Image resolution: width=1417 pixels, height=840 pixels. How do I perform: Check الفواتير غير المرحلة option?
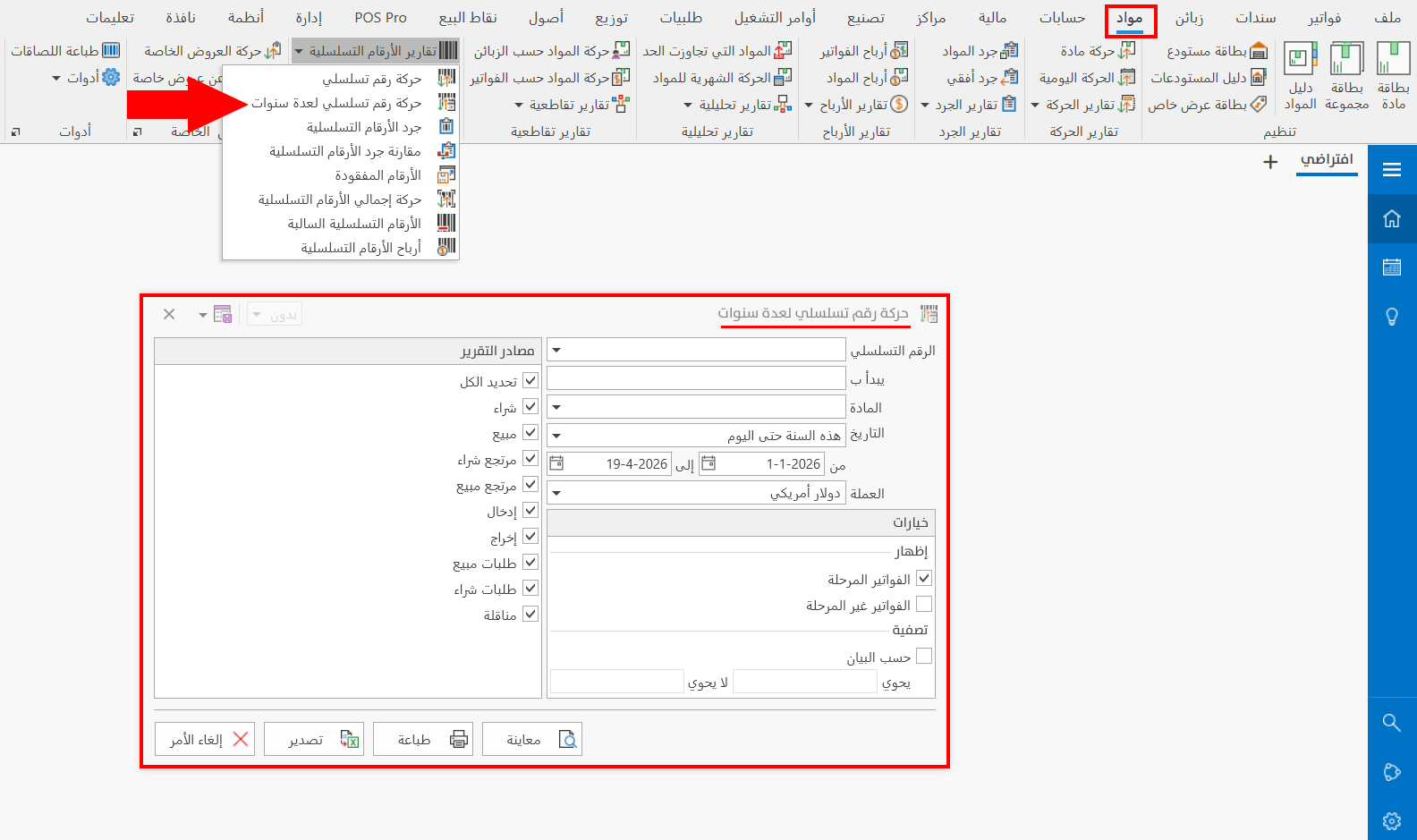924,604
